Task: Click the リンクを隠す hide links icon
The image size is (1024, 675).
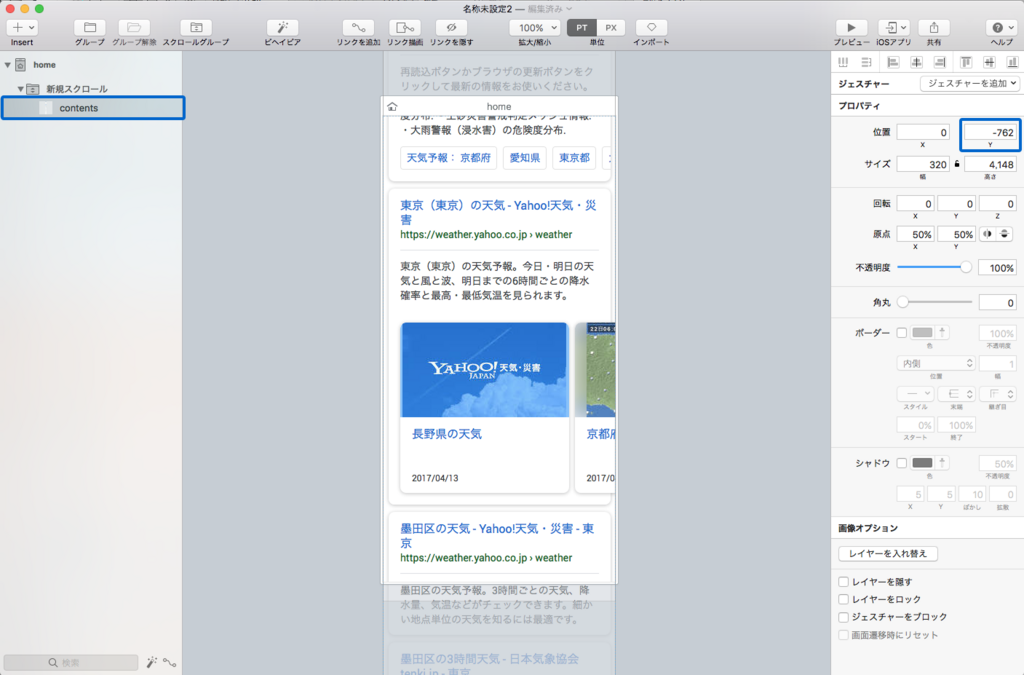Action: 451,27
